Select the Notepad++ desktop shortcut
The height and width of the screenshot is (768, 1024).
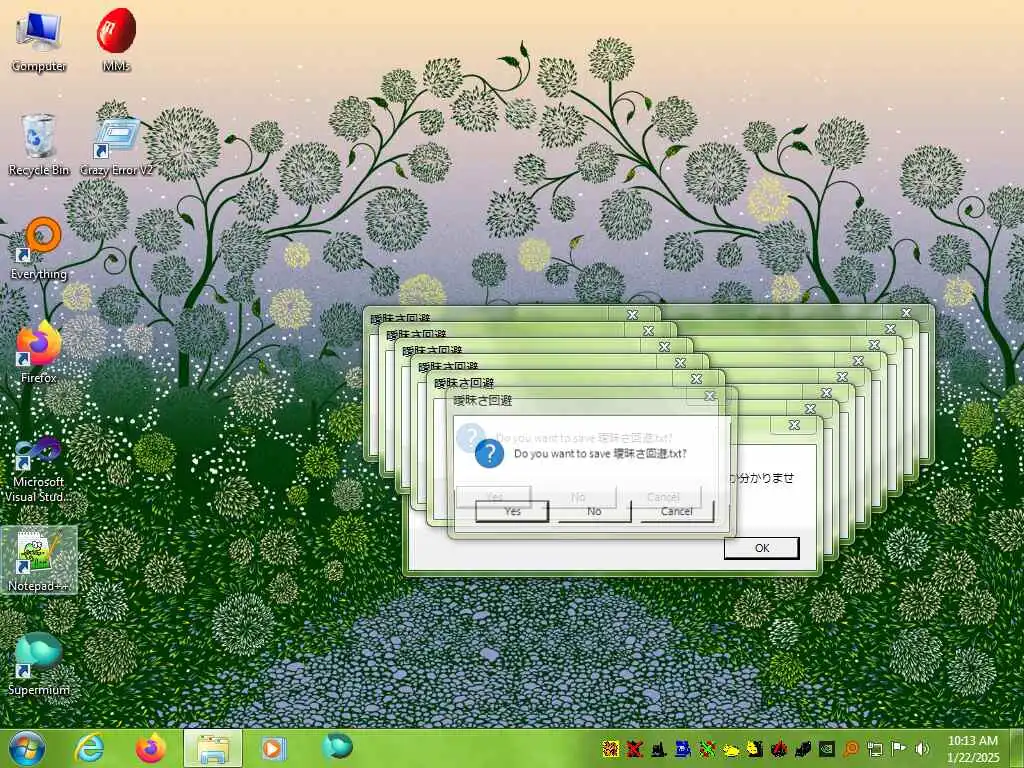click(39, 560)
